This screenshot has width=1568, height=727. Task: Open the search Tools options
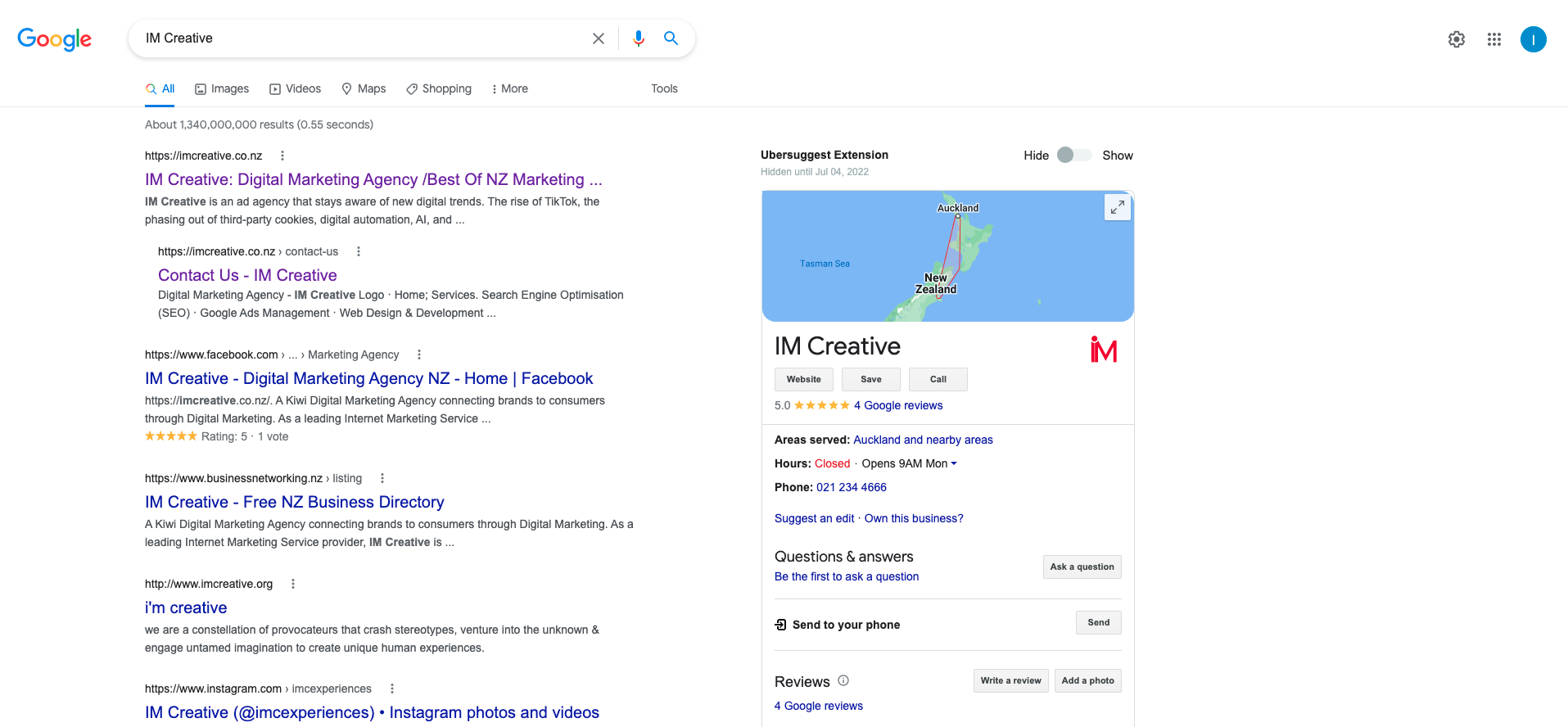tap(664, 88)
